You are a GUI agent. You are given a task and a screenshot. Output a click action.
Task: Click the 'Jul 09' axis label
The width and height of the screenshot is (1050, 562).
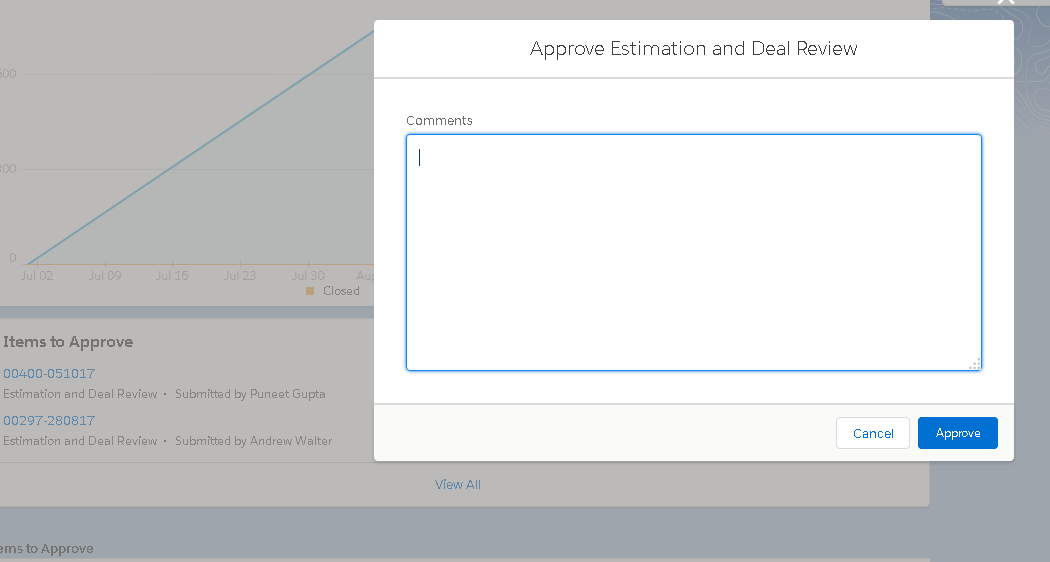(105, 275)
